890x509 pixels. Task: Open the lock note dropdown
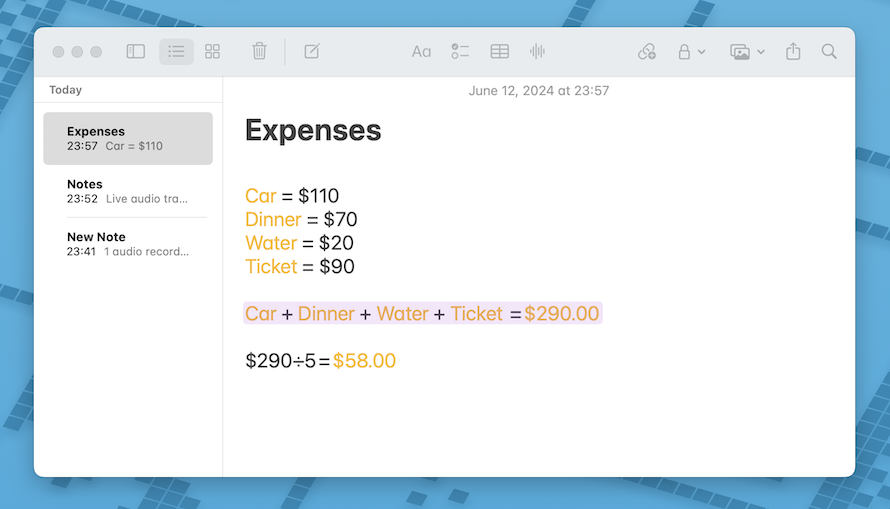click(x=691, y=52)
